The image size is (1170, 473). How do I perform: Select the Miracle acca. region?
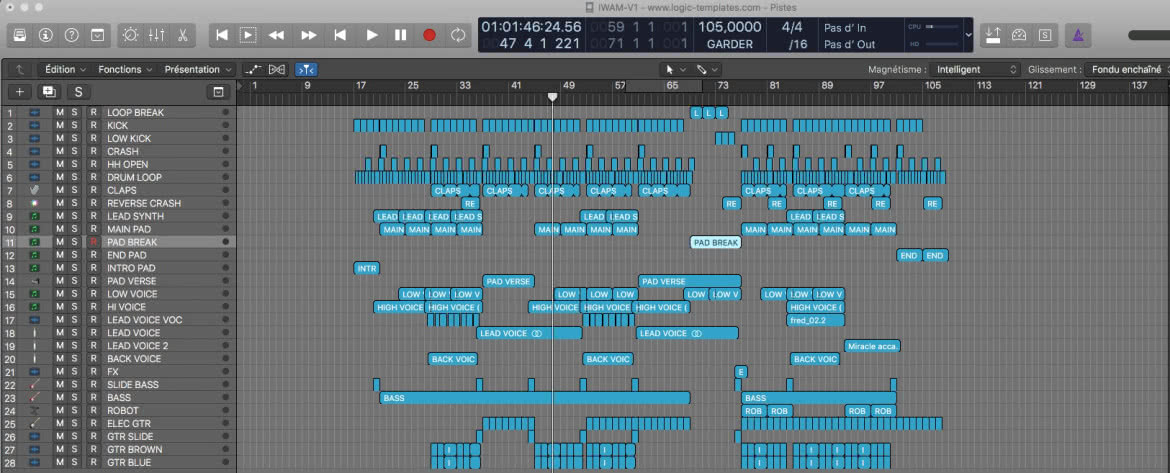click(872, 346)
